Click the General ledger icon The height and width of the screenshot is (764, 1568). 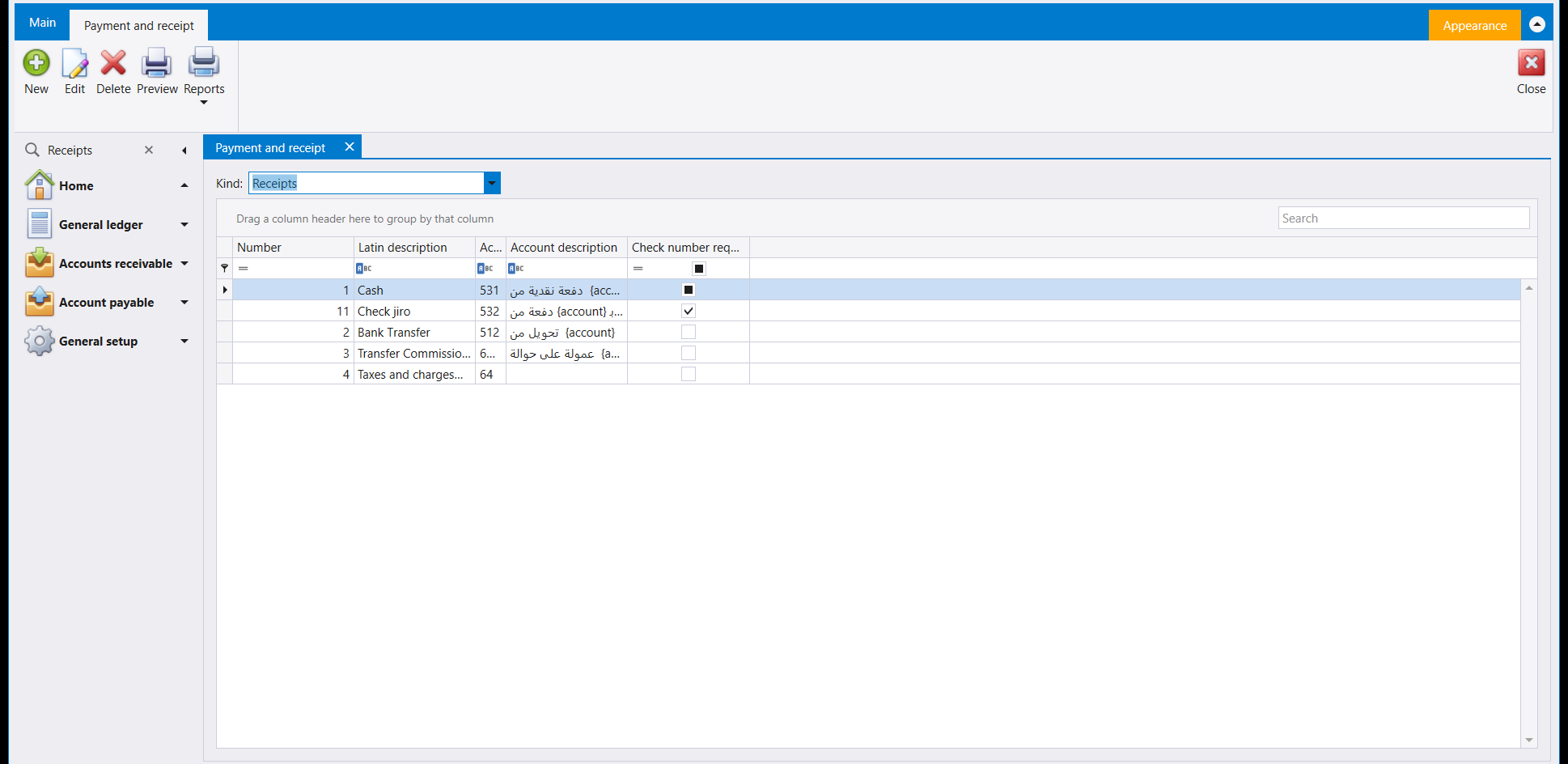click(x=40, y=224)
